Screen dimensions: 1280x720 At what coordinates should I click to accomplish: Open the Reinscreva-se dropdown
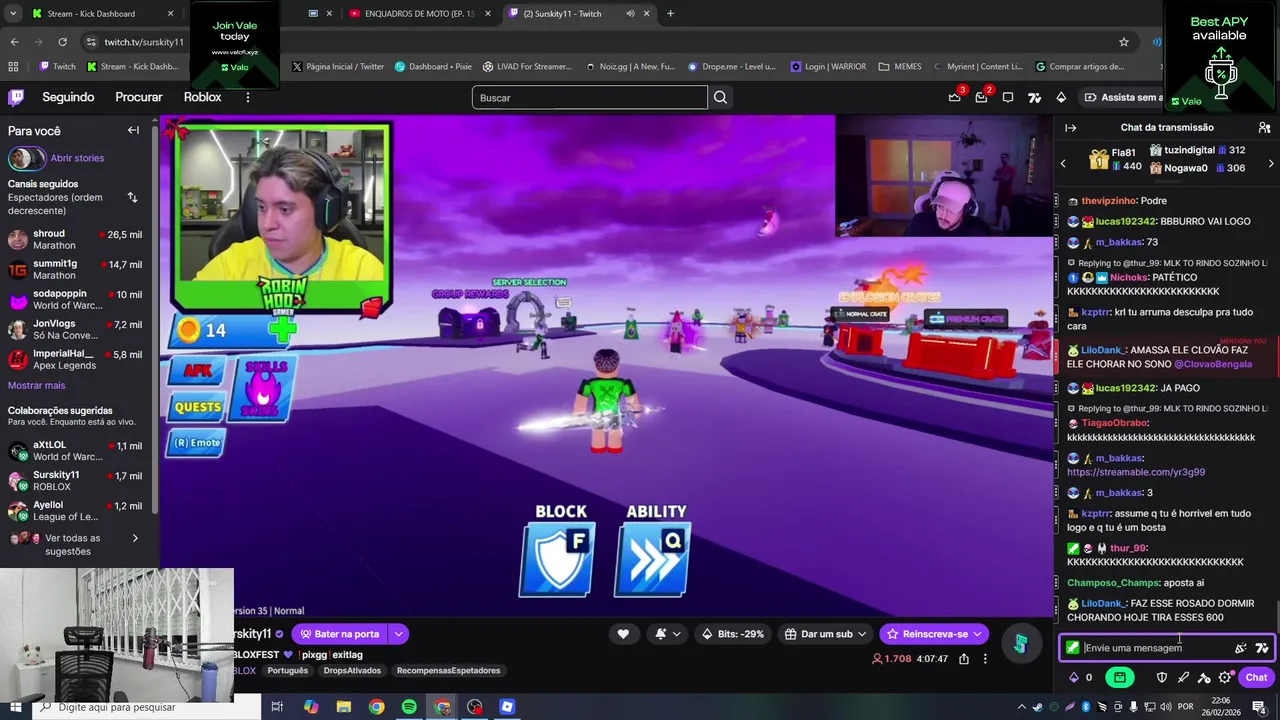977,634
